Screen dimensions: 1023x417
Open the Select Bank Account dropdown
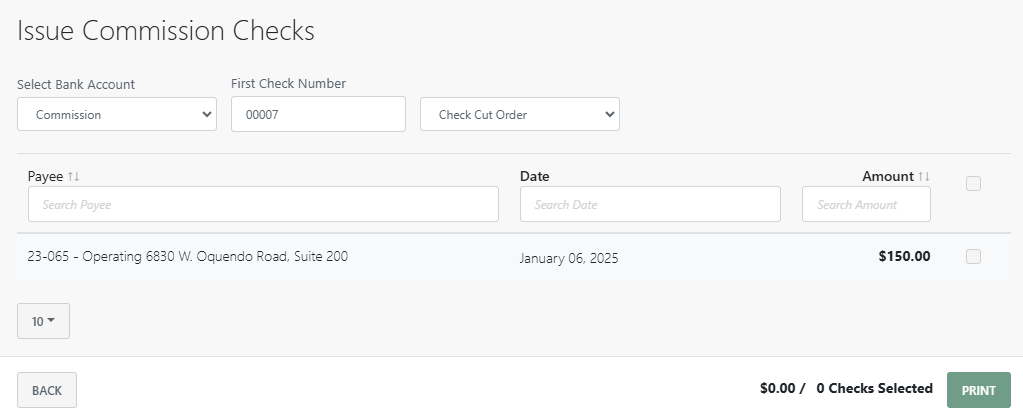tap(117, 114)
